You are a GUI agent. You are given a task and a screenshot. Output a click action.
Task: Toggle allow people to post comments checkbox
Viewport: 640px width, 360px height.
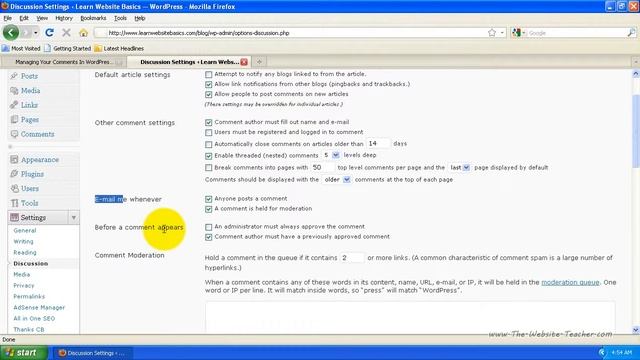[209, 94]
